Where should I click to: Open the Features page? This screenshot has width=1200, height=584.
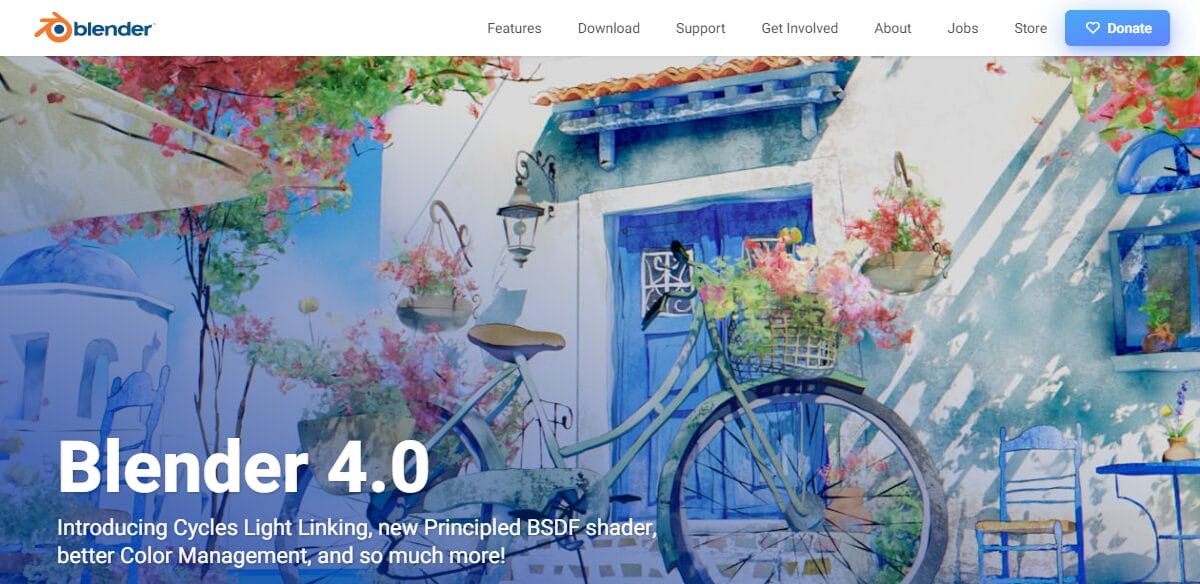click(514, 28)
